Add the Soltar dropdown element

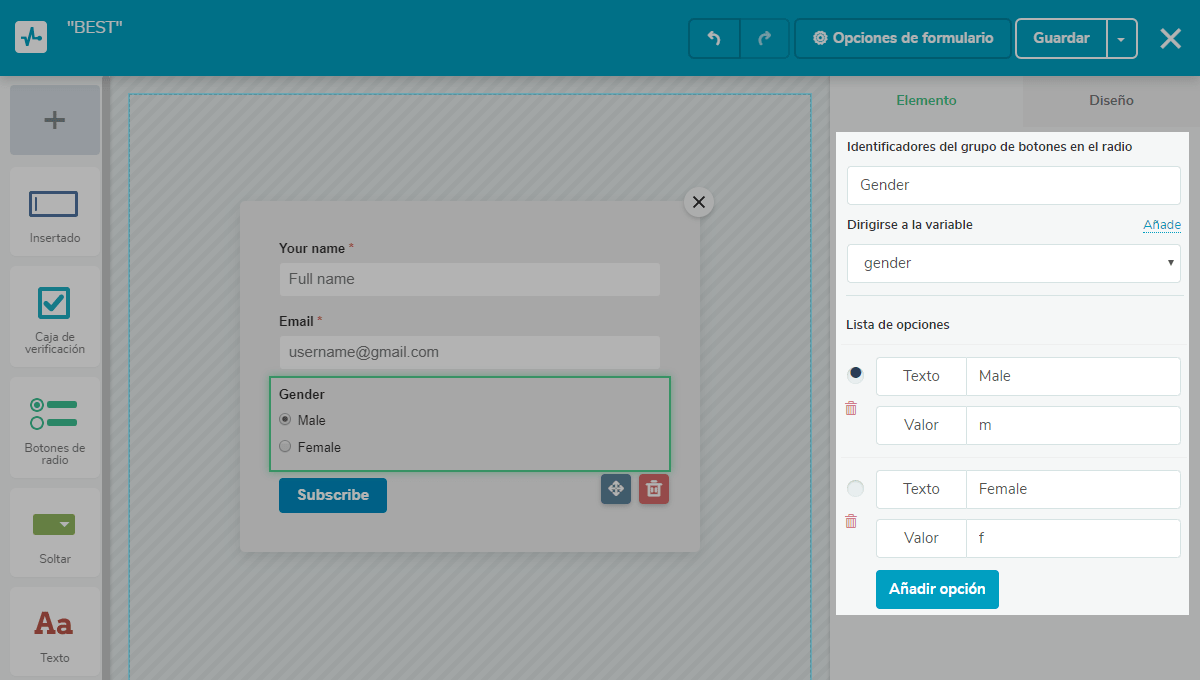[x=55, y=532]
